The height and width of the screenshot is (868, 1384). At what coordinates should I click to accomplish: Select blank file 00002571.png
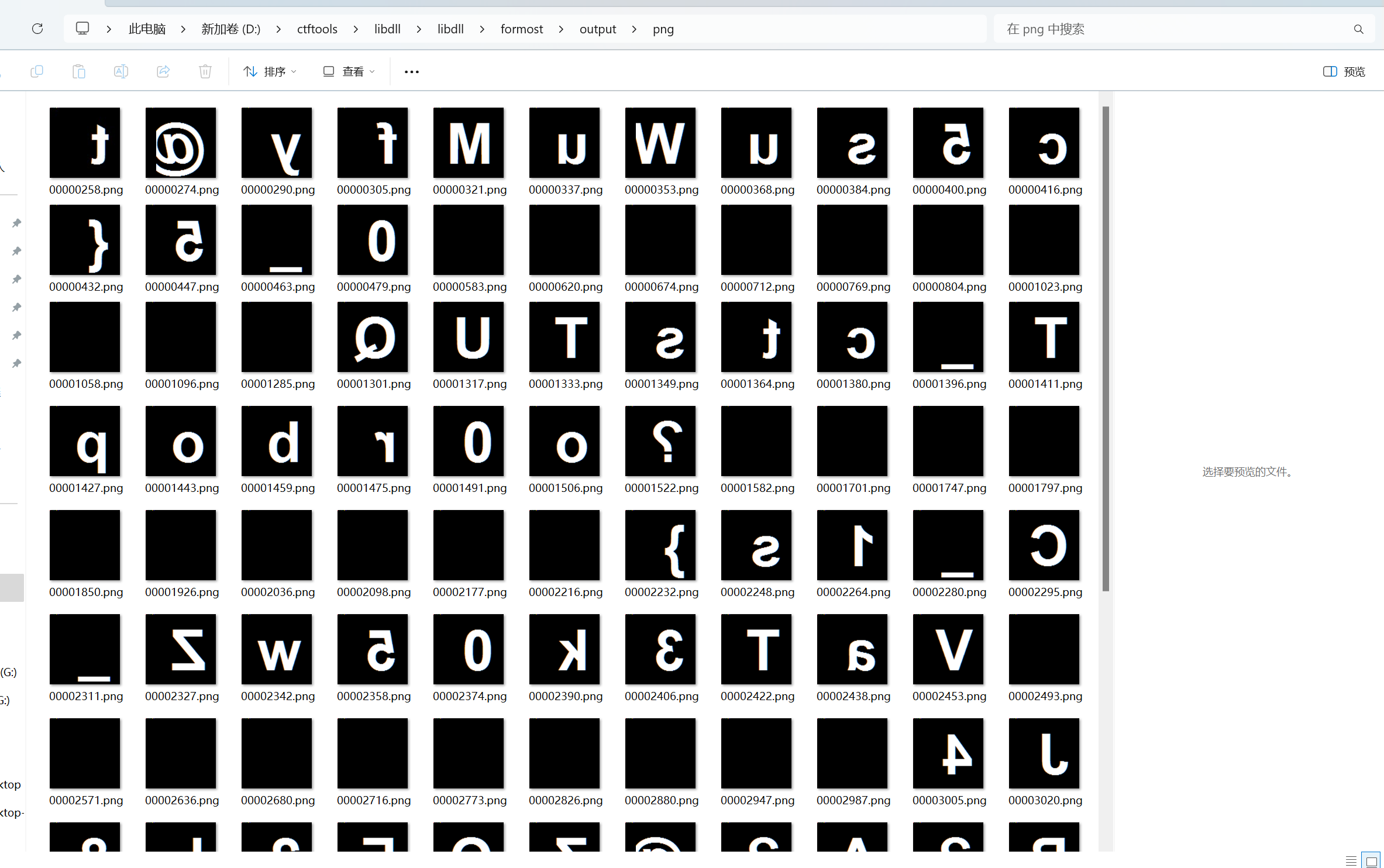coord(85,753)
